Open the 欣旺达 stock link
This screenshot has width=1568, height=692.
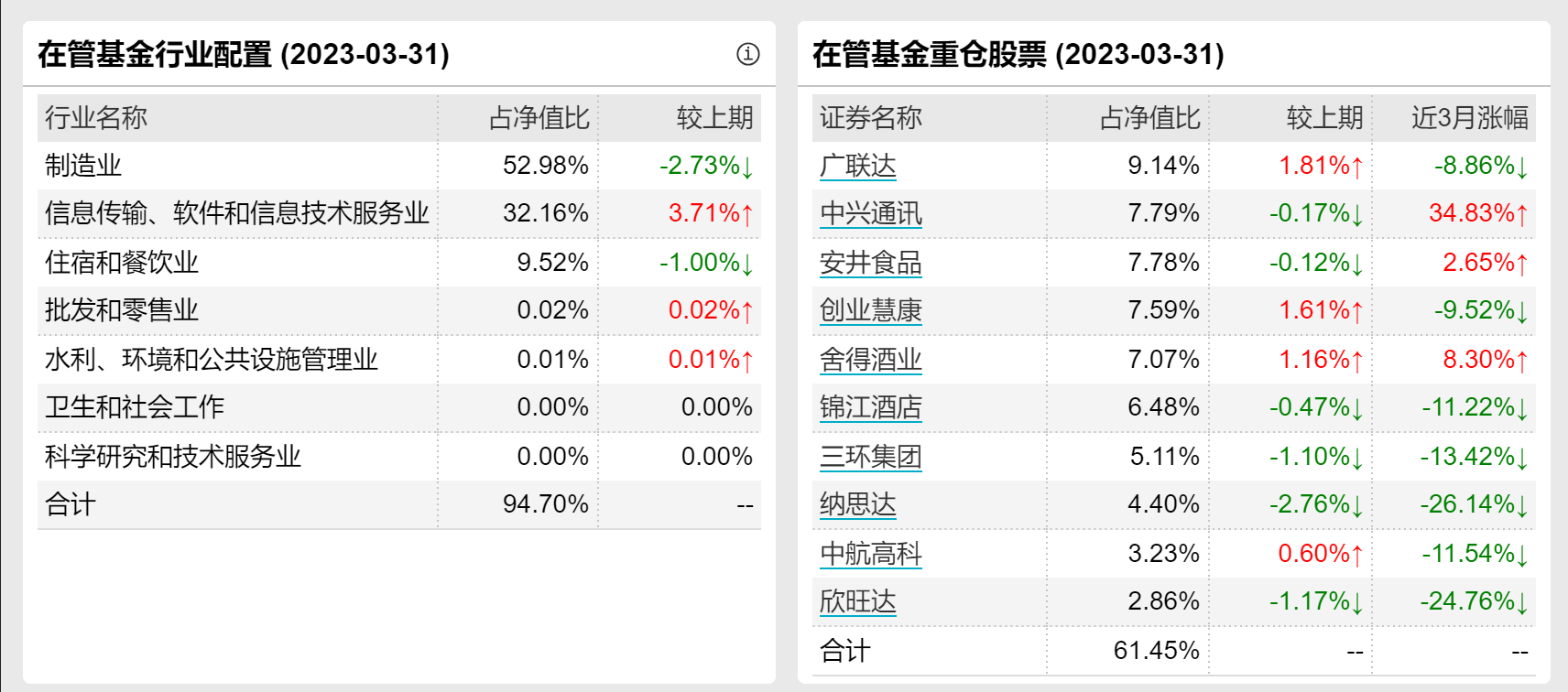tap(857, 601)
